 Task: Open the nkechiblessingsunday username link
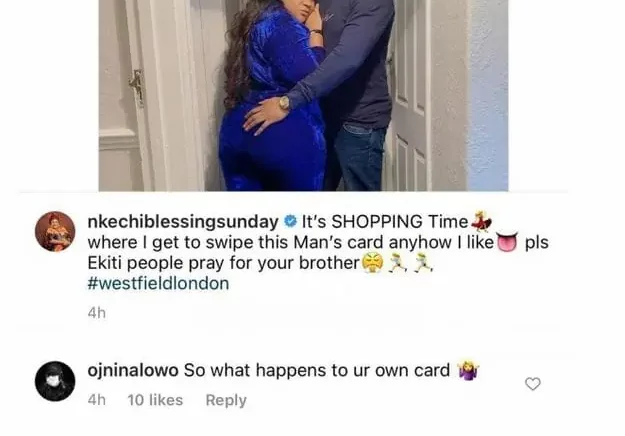pos(183,222)
